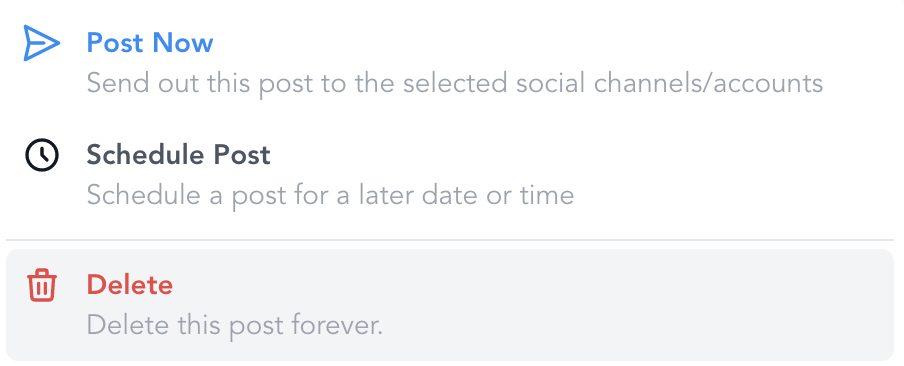This screenshot has height=366, width=904.
Task: Publish immediately via the paper plane icon
Action: [42, 43]
